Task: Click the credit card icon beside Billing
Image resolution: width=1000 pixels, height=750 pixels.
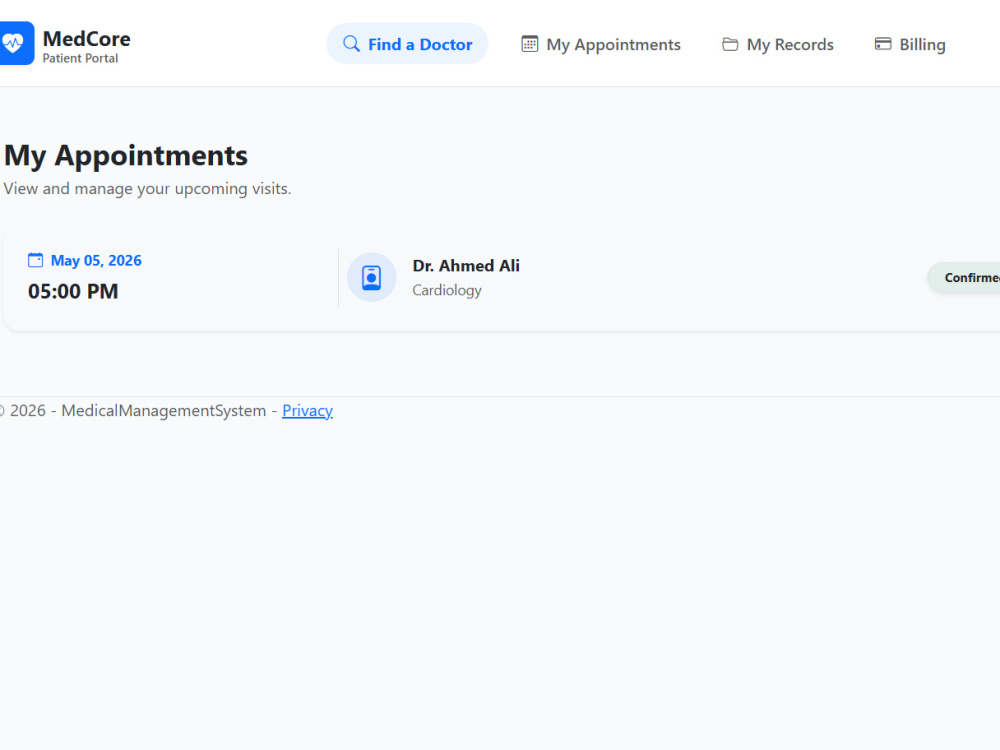Action: (x=883, y=43)
